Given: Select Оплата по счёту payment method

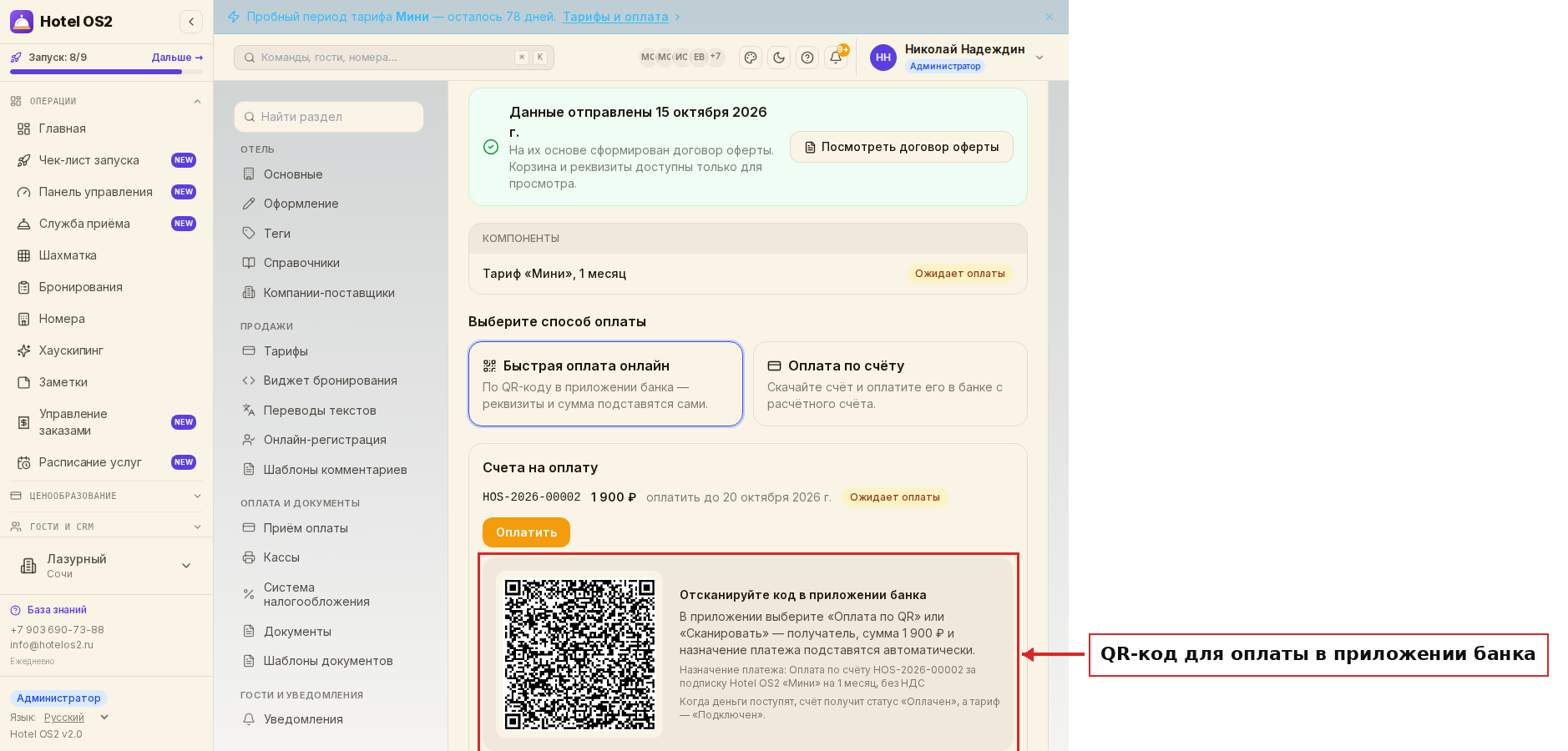Looking at the screenshot, I should 890,384.
